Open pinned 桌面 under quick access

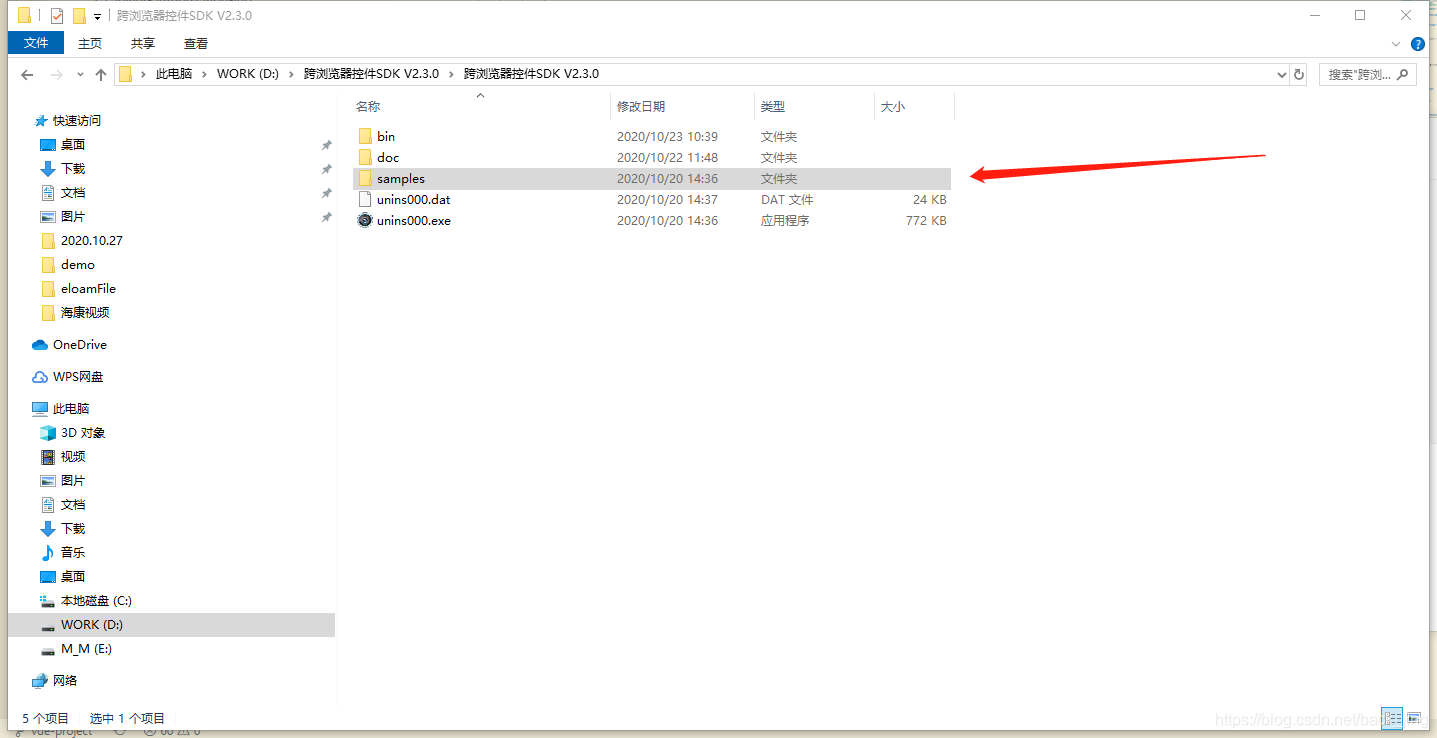tap(73, 144)
